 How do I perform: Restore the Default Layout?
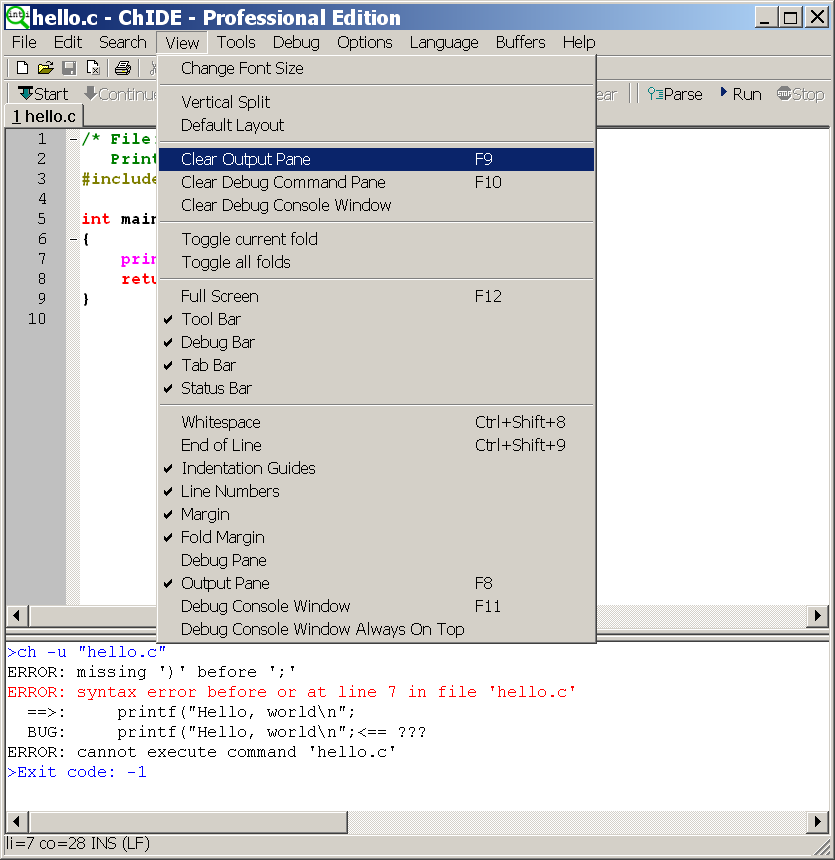tap(376, 125)
